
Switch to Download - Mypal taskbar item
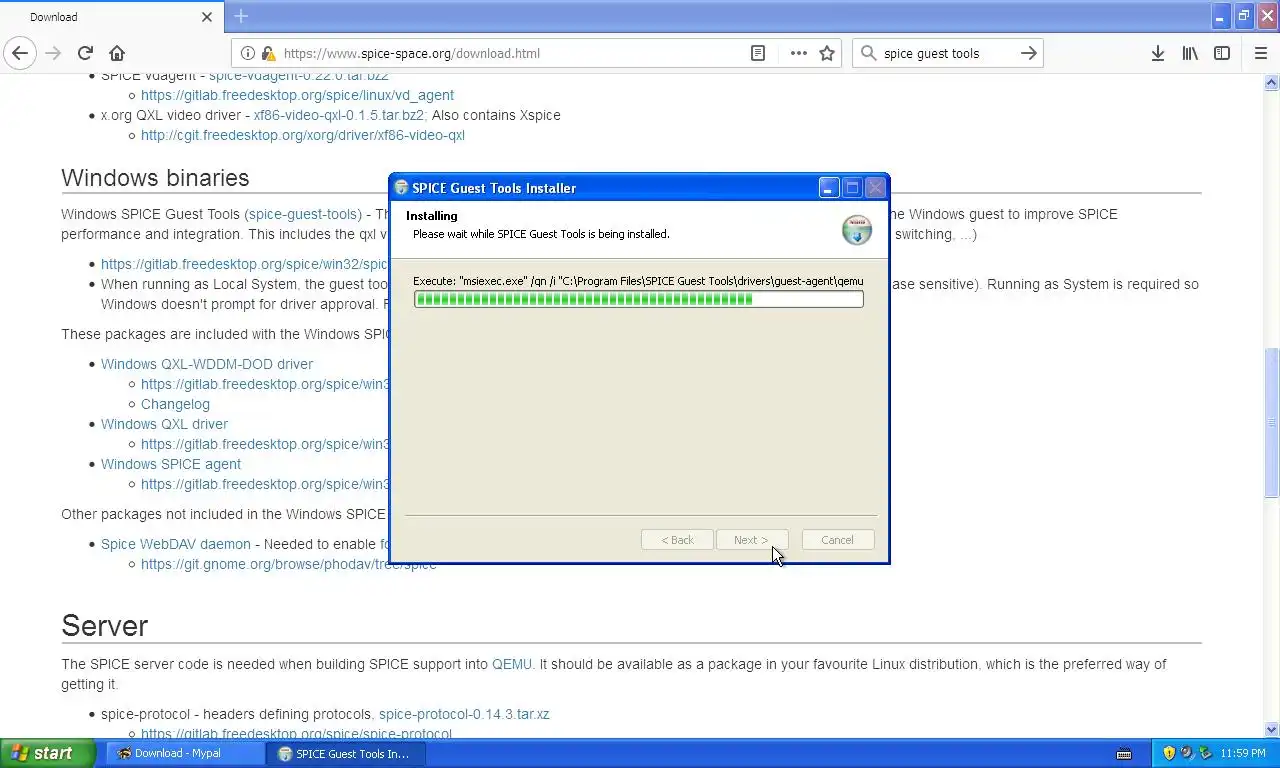coord(184,753)
